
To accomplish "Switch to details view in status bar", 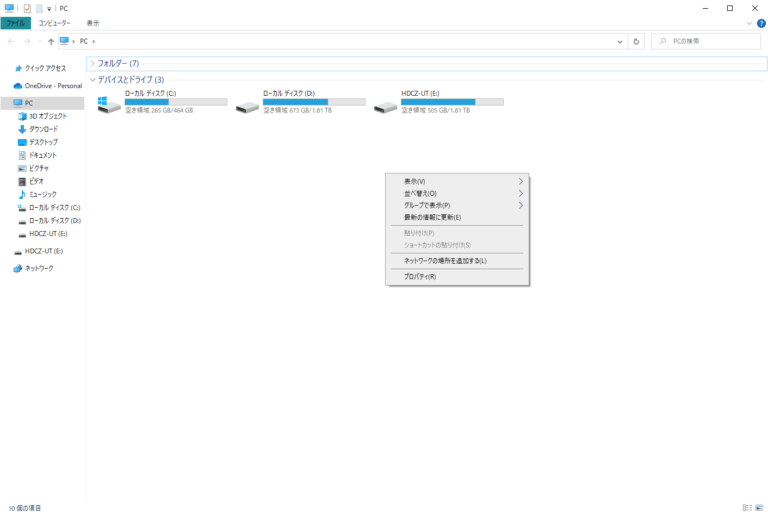I will click(747, 508).
